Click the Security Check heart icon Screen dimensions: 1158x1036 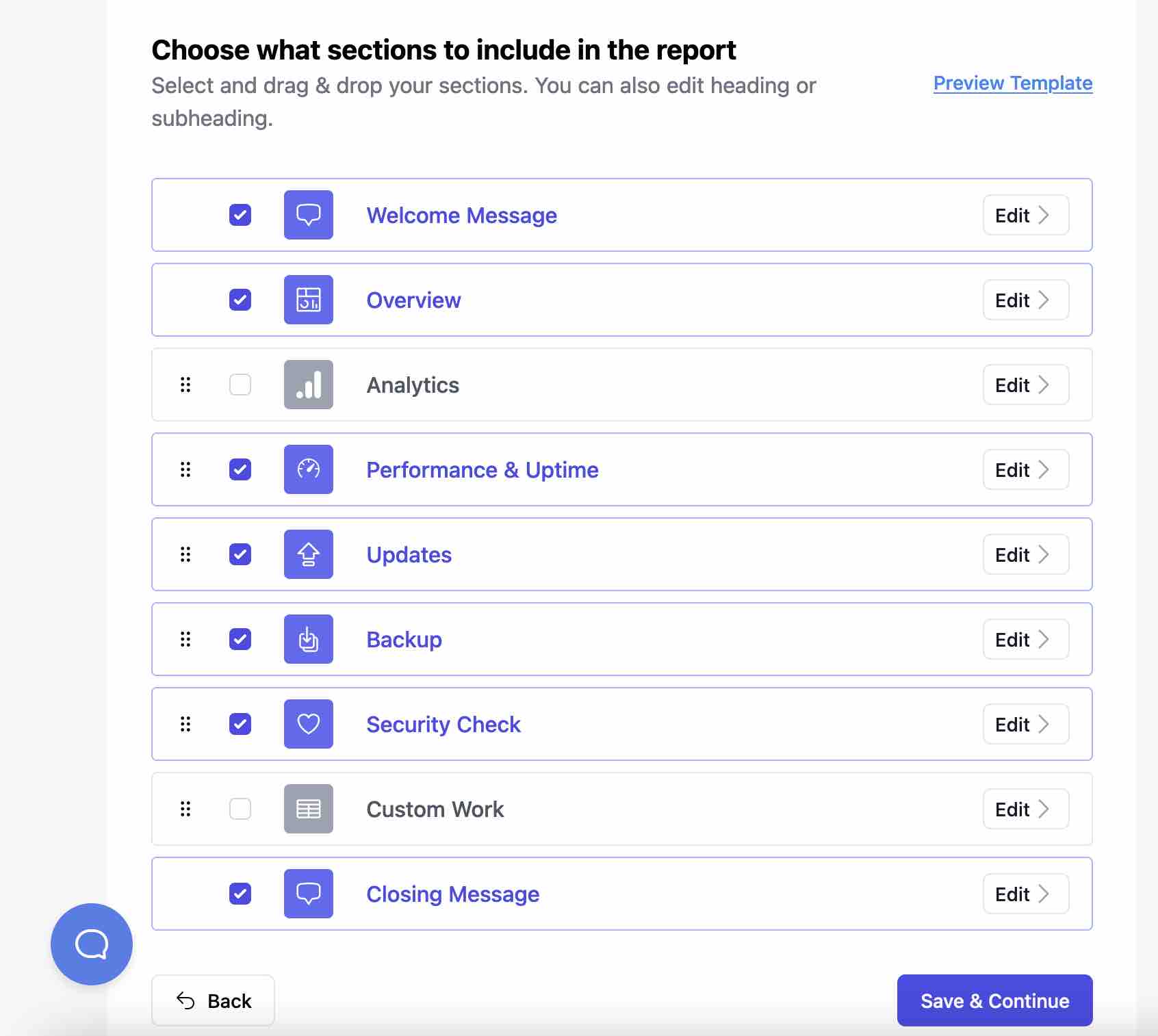(x=308, y=724)
